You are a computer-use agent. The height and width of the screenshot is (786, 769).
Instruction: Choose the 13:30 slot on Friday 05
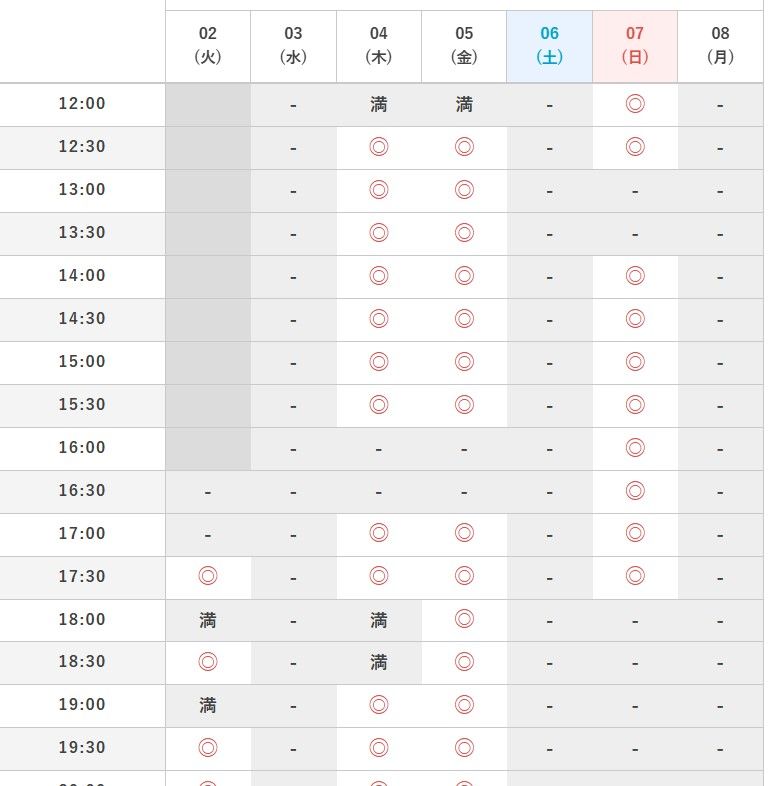(464, 233)
